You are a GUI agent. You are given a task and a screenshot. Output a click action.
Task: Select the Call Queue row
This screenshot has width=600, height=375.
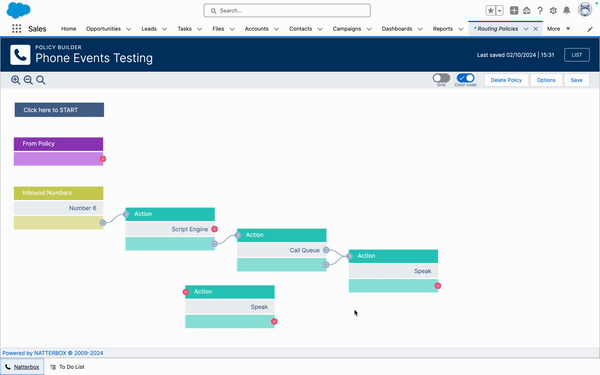coord(282,250)
